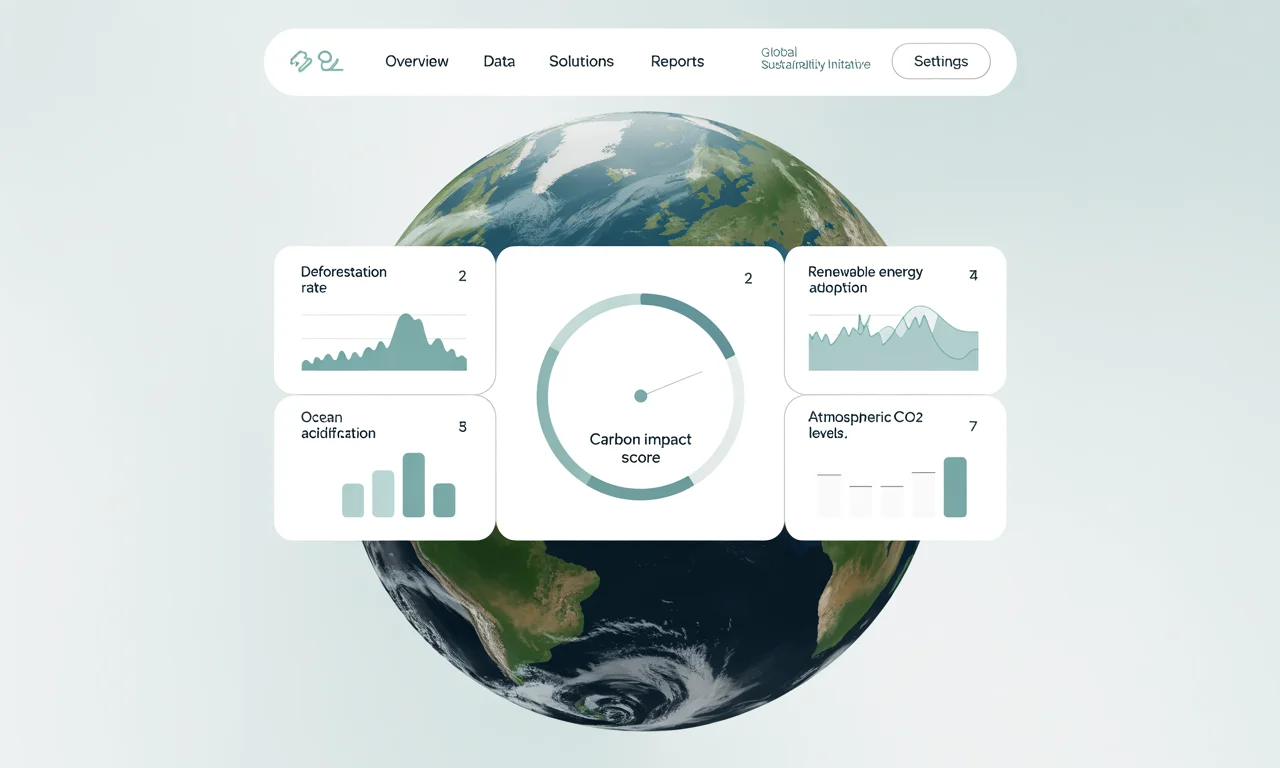1280x768 pixels.
Task: Select the Renewable energy adoption chart
Action: point(893,342)
